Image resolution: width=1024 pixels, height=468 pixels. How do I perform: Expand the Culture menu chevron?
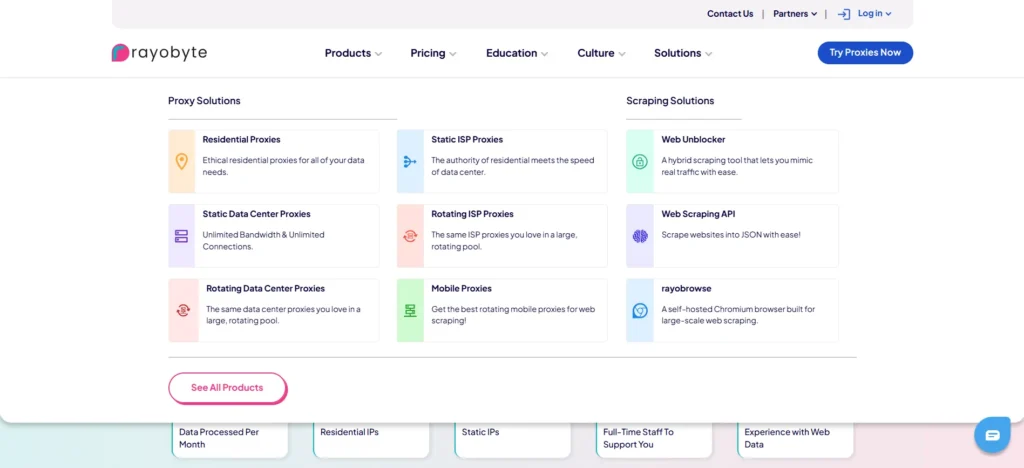(x=622, y=54)
